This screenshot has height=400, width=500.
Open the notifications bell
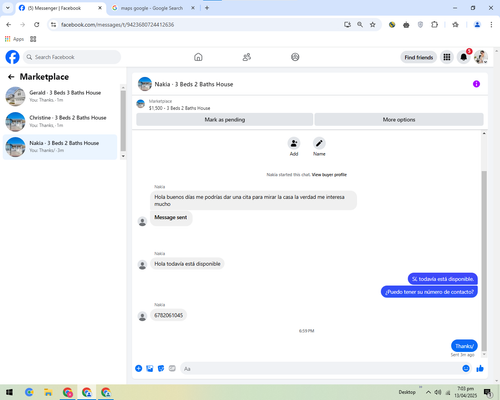463,57
